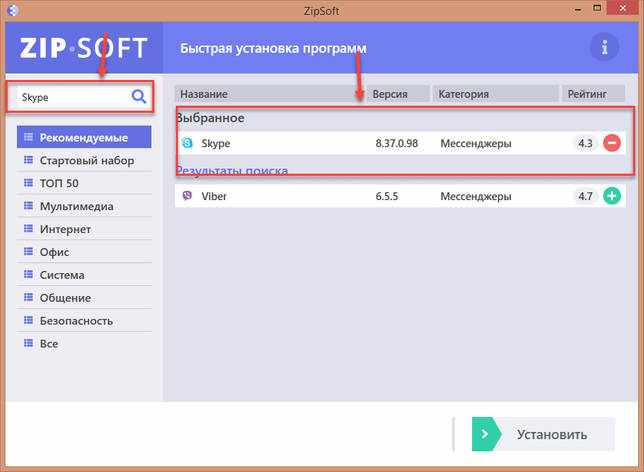Open the Система category
This screenshot has height=472, width=644.
point(84,275)
